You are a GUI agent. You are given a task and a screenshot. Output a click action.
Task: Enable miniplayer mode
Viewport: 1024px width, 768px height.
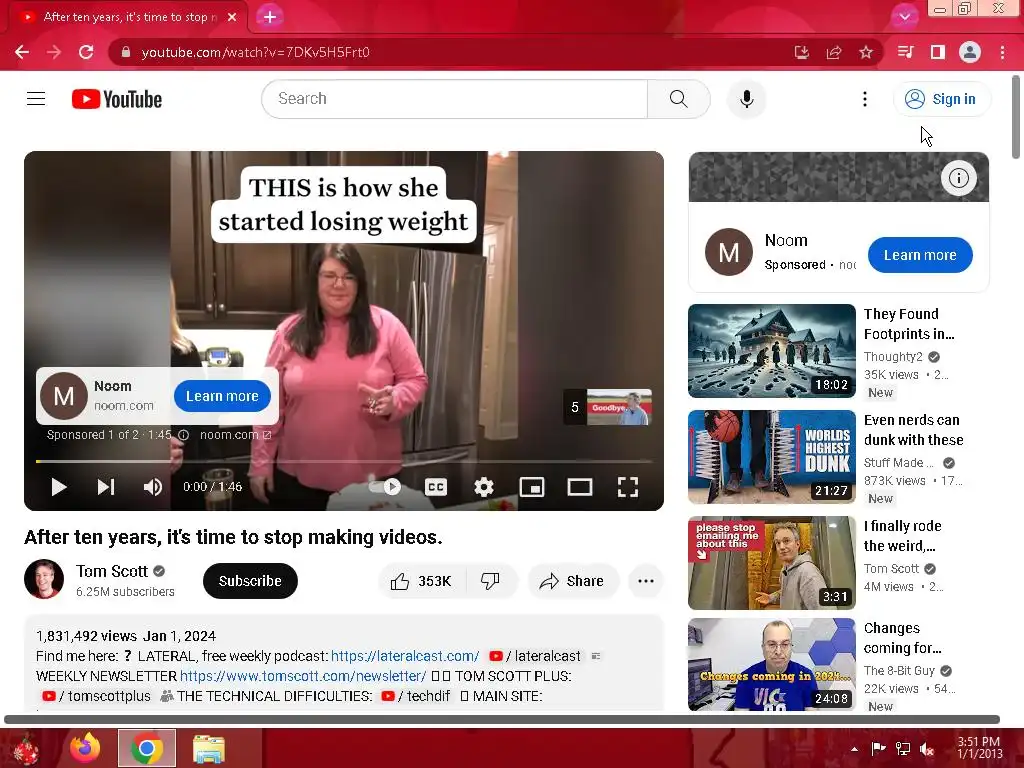tap(532, 487)
